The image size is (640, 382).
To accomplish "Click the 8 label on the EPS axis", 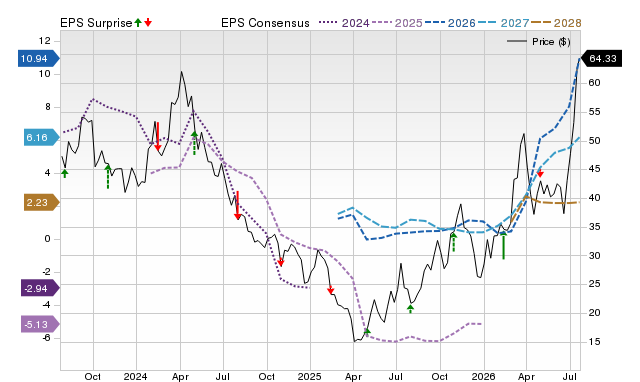I will point(48,107).
